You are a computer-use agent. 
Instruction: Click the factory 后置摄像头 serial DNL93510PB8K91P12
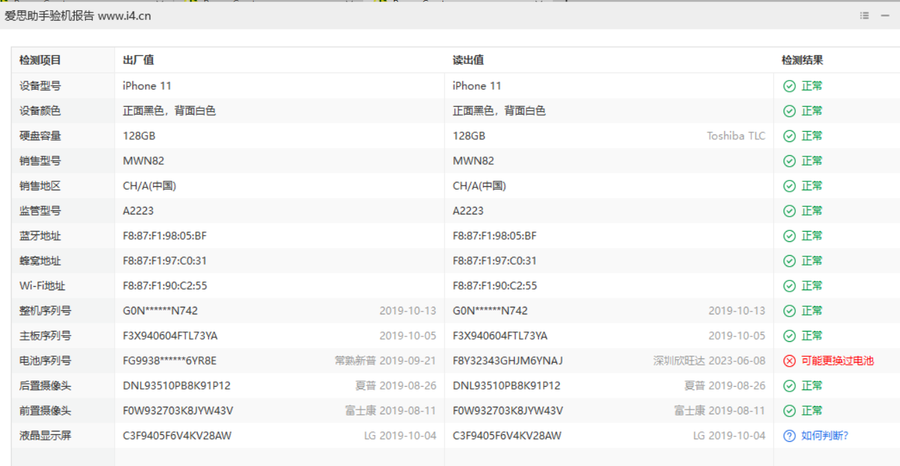176,386
